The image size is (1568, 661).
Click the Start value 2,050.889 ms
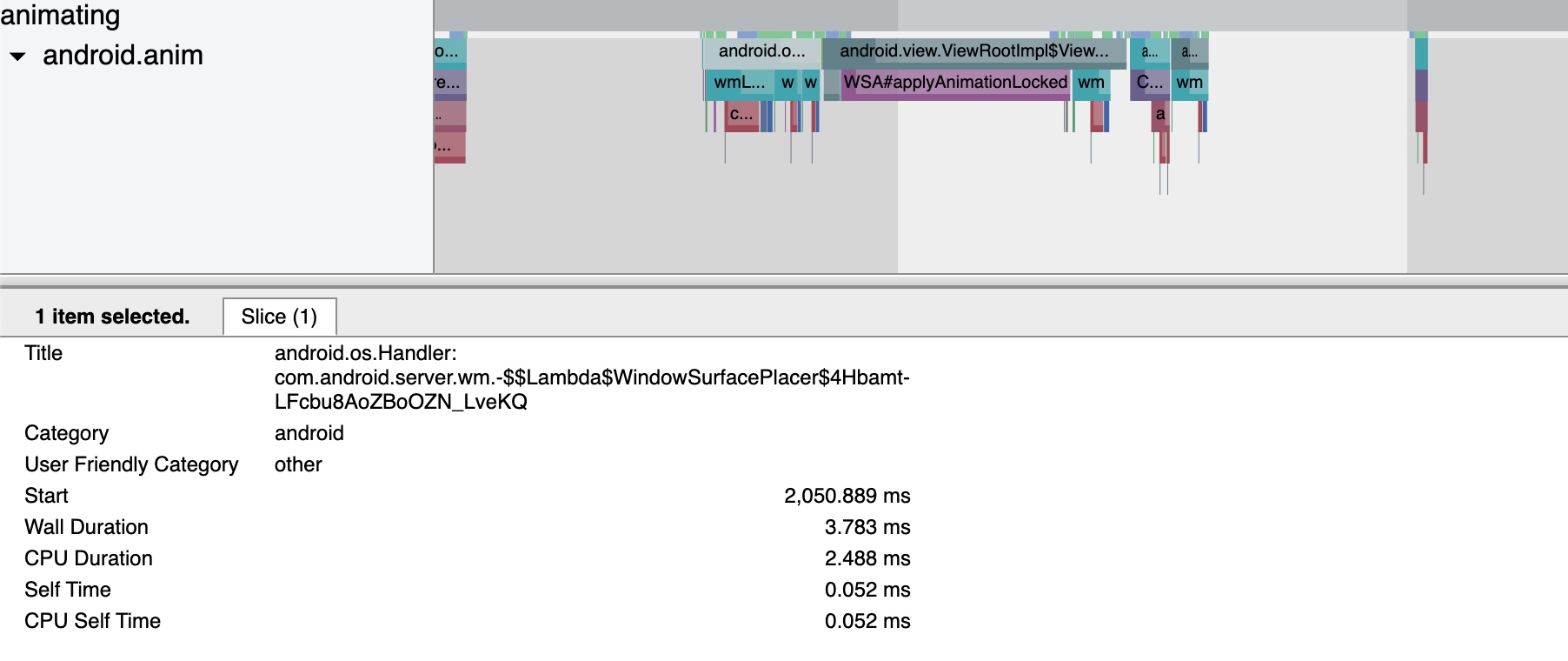pyautogui.click(x=847, y=496)
